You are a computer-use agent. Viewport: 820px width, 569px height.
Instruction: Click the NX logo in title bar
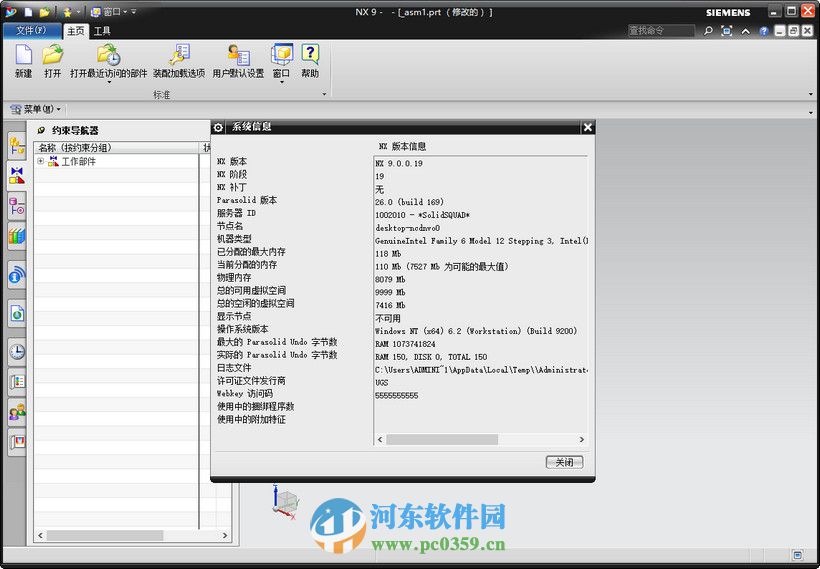10,12
